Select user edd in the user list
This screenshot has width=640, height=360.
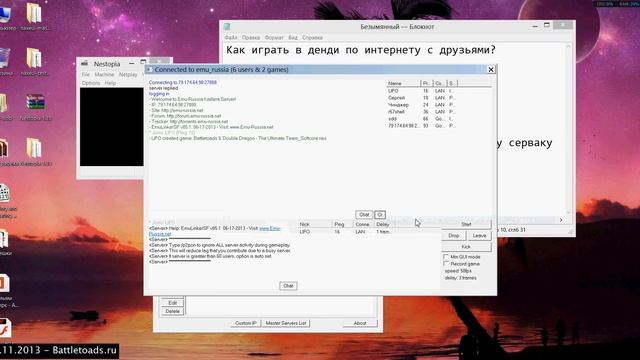[421, 119]
